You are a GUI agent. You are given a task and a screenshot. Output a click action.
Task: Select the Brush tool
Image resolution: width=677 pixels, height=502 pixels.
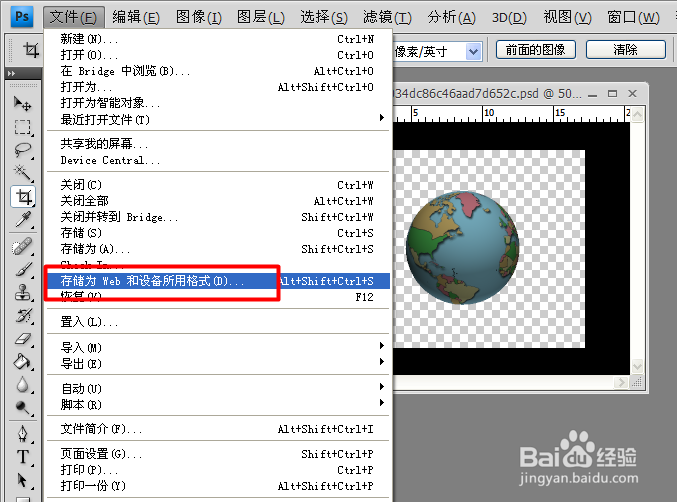22,270
